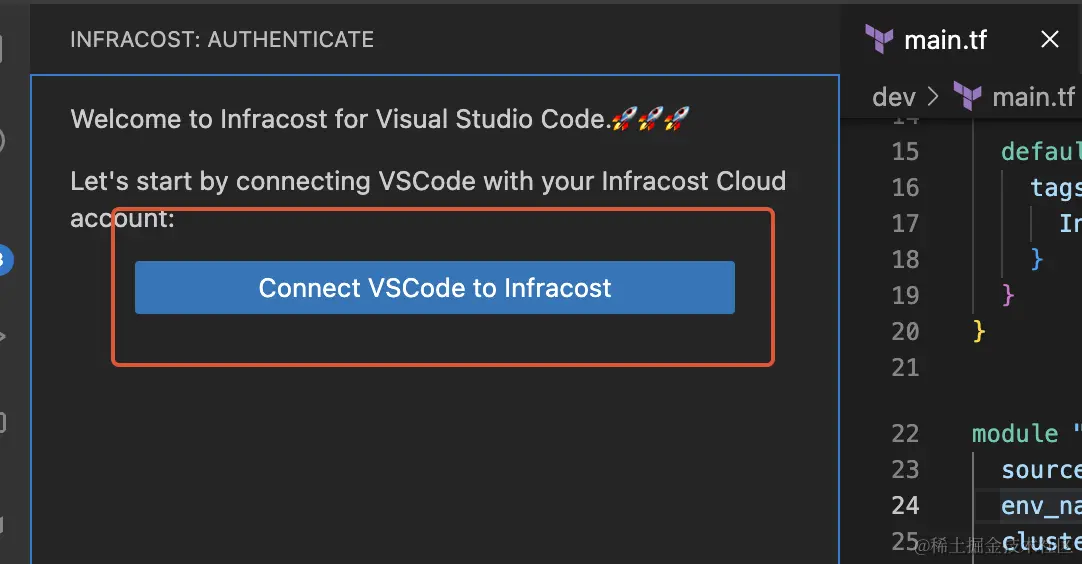
Task: Click the Terraform icon in the breadcrumb
Action: click(967, 97)
